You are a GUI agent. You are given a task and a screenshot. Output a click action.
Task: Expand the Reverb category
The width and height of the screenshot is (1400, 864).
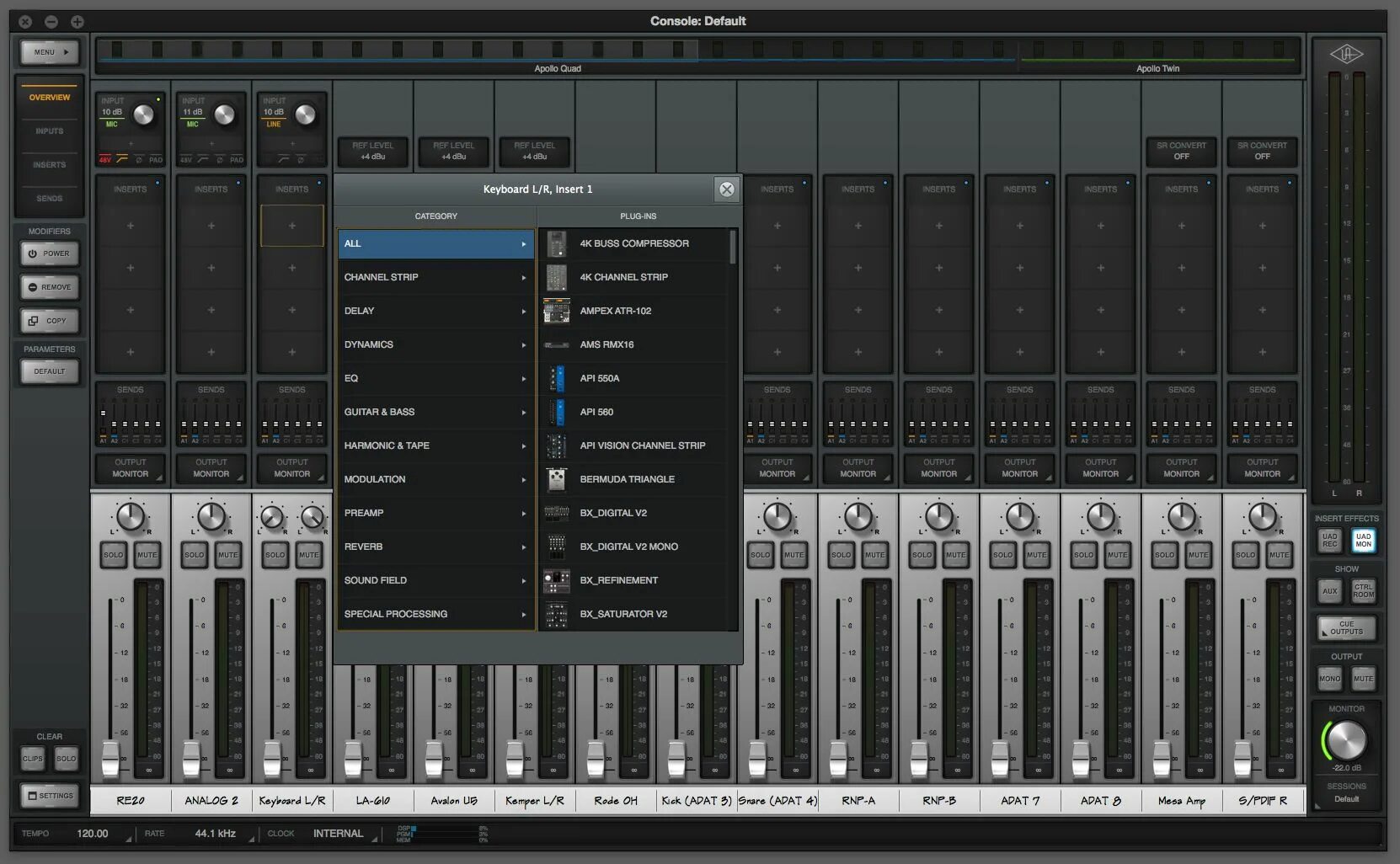pos(435,547)
